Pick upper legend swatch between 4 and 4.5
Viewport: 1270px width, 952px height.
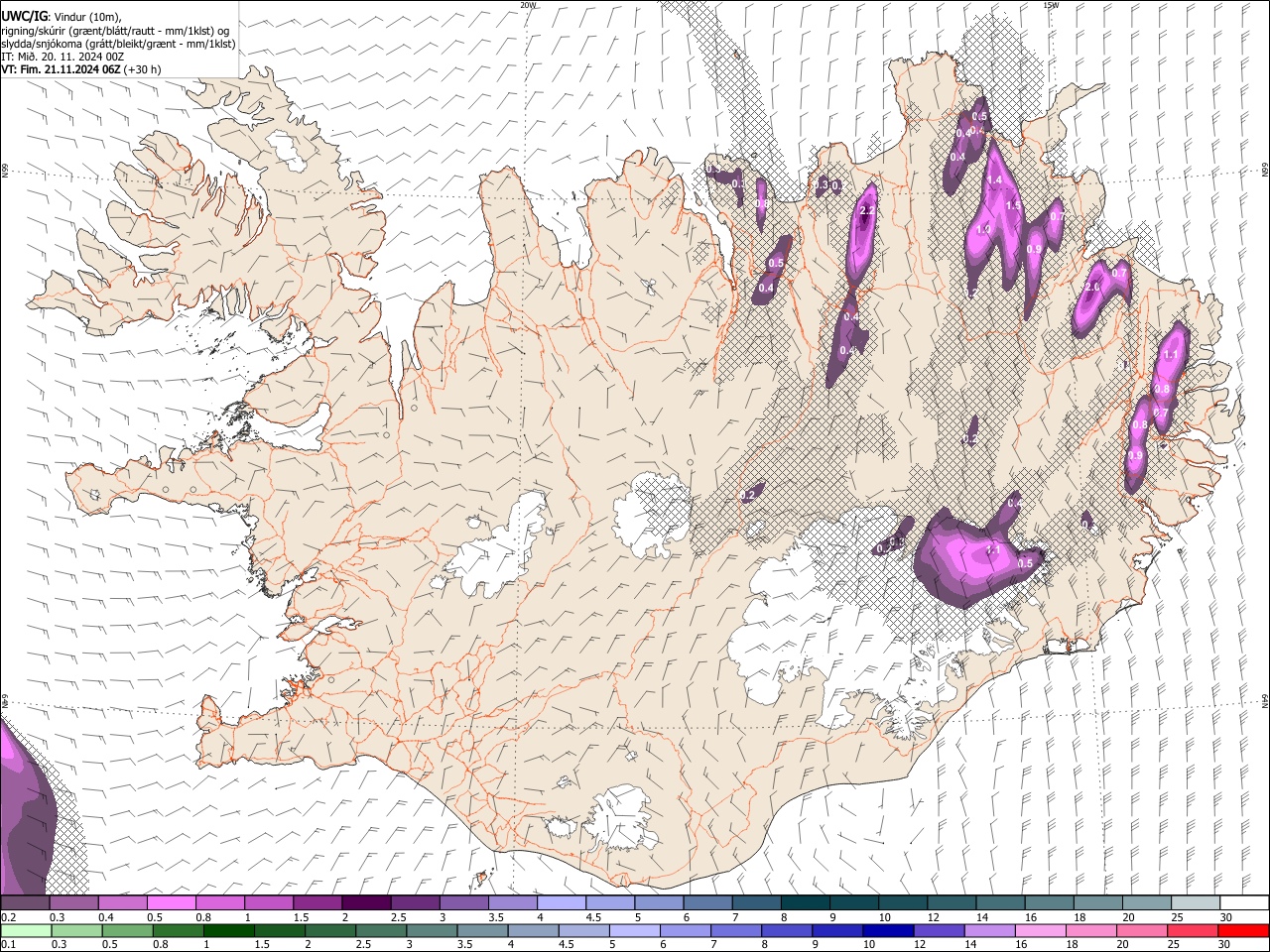tap(562, 903)
